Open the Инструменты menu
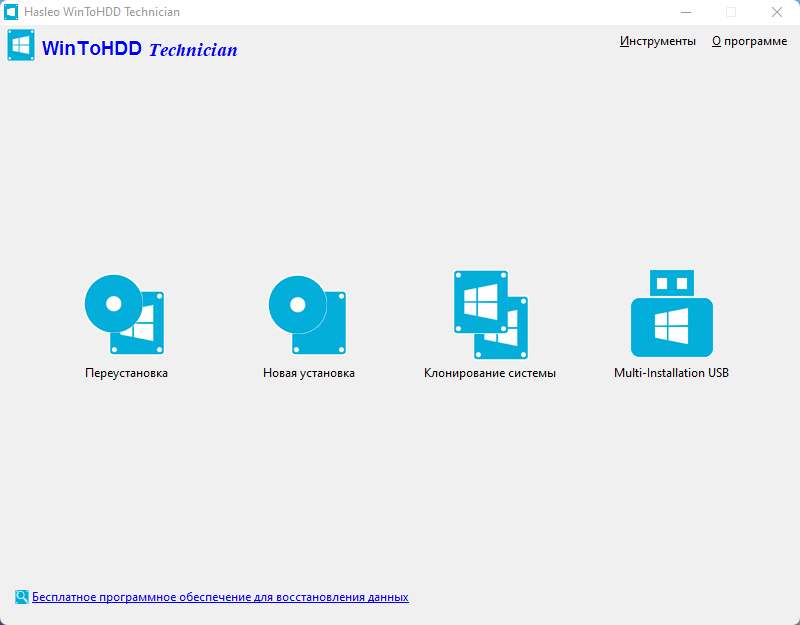 pos(658,41)
